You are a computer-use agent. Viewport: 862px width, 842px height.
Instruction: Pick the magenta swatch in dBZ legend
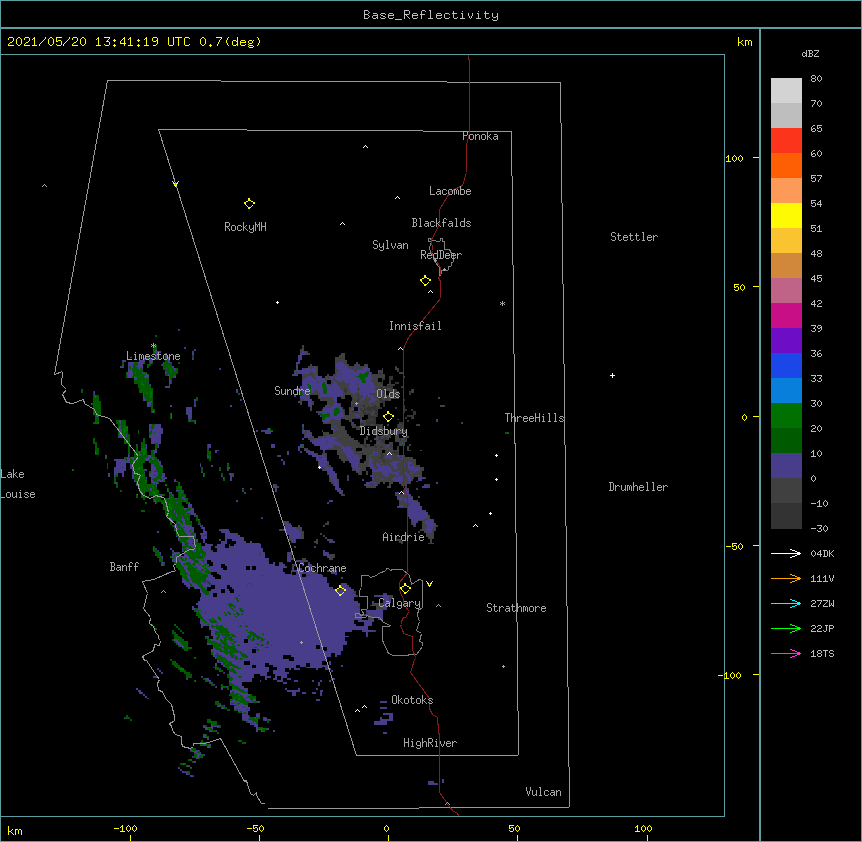pyautogui.click(x=786, y=315)
